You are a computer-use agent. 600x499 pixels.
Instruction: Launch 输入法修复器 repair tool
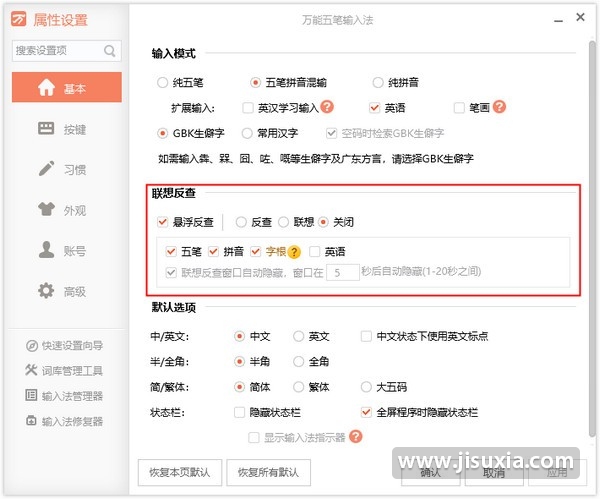click(64, 421)
